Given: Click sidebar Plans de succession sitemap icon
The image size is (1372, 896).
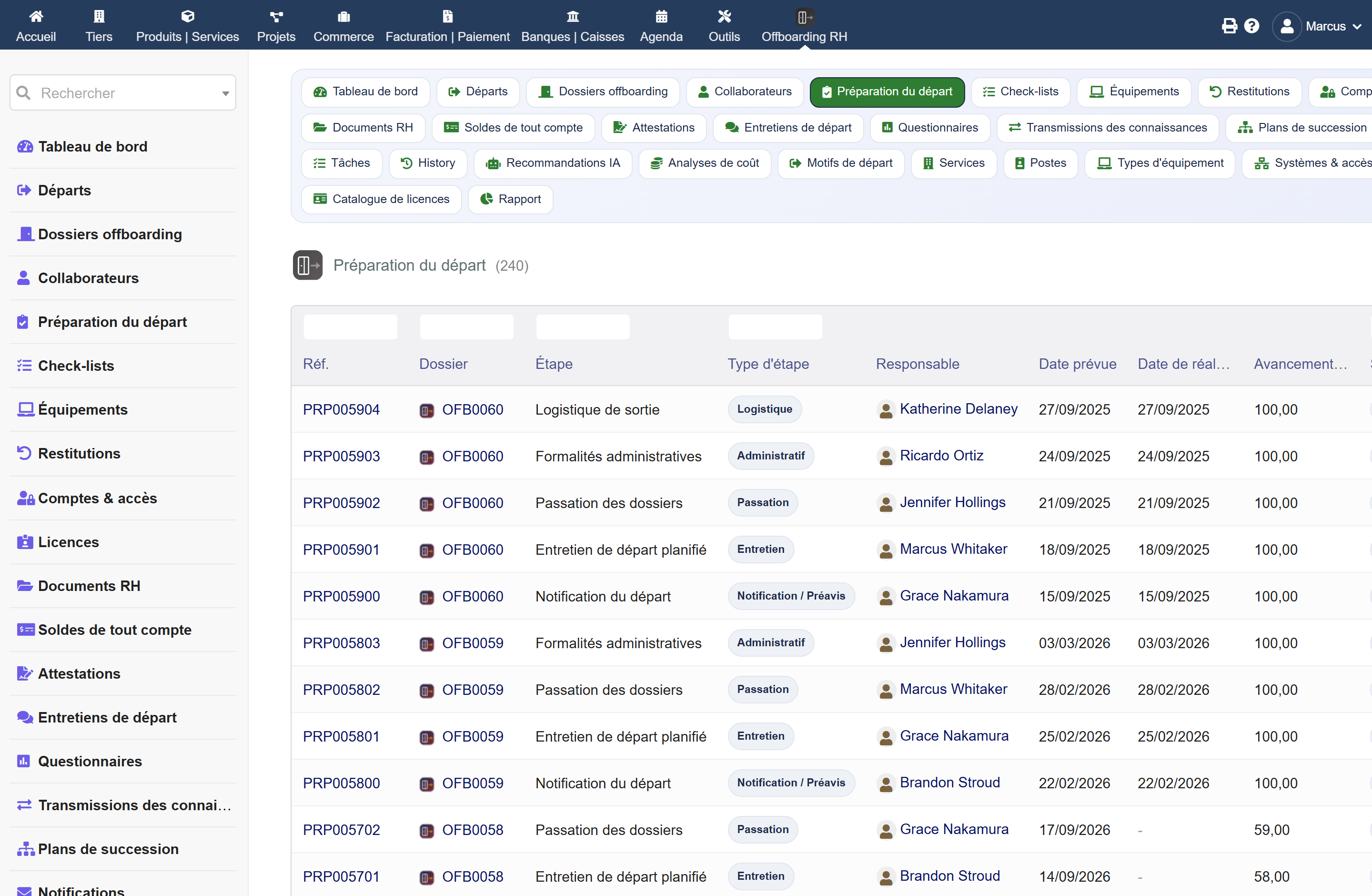Looking at the screenshot, I should click(x=25, y=849).
